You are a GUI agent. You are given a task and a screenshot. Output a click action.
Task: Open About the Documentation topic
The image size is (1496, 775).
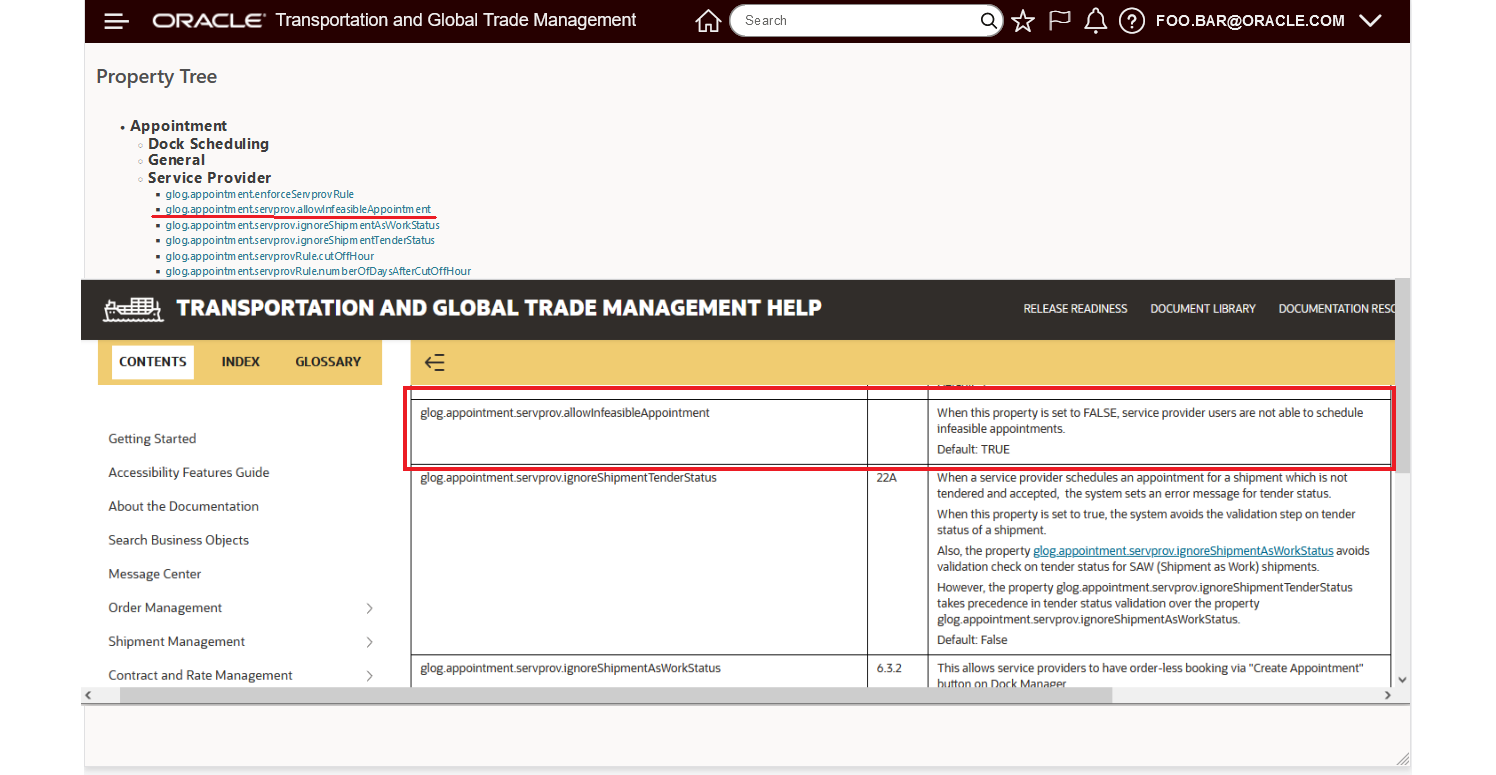point(183,507)
